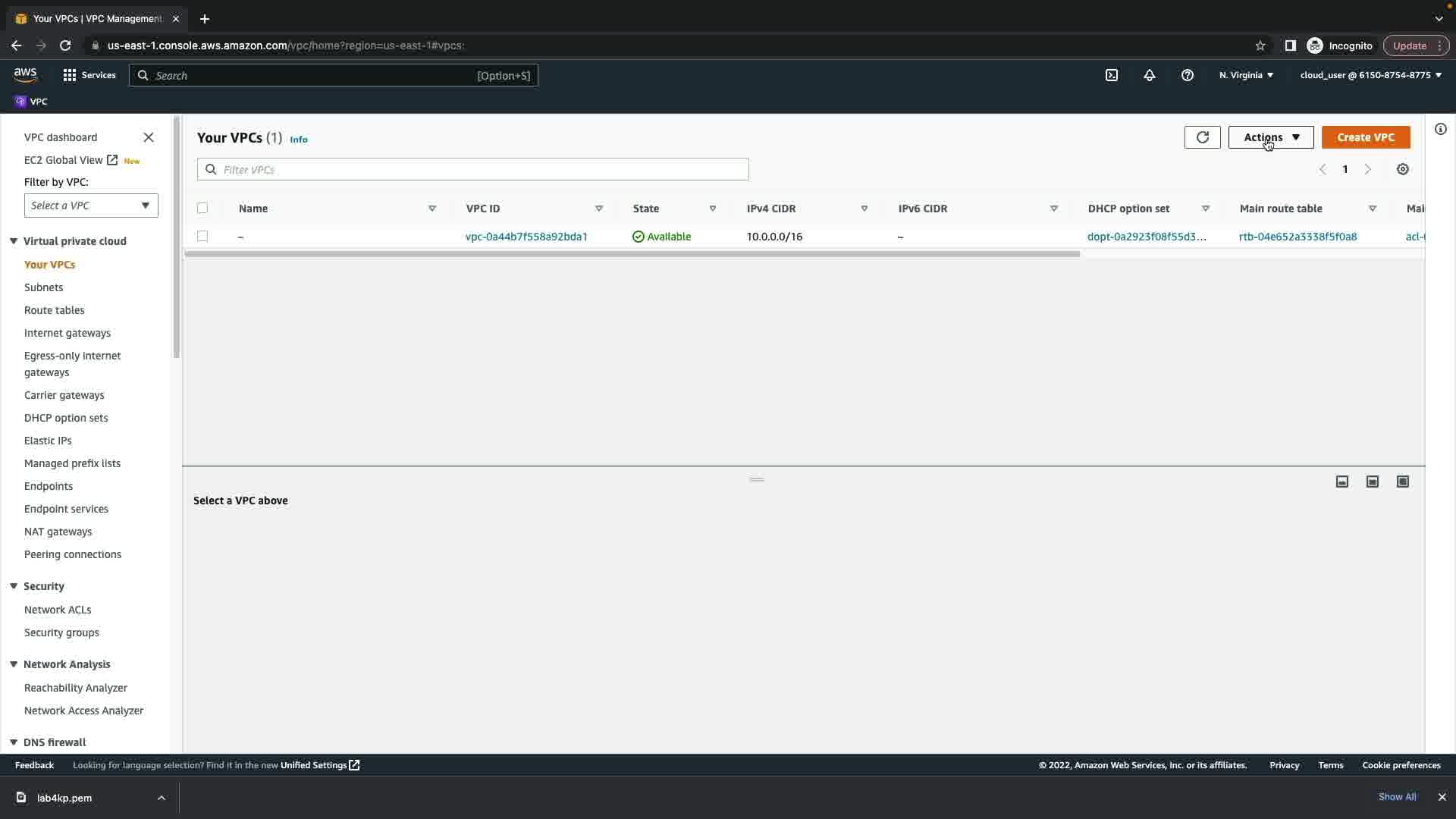The height and width of the screenshot is (819, 1456).
Task: Open the AWS help question-mark icon
Action: 1187,75
